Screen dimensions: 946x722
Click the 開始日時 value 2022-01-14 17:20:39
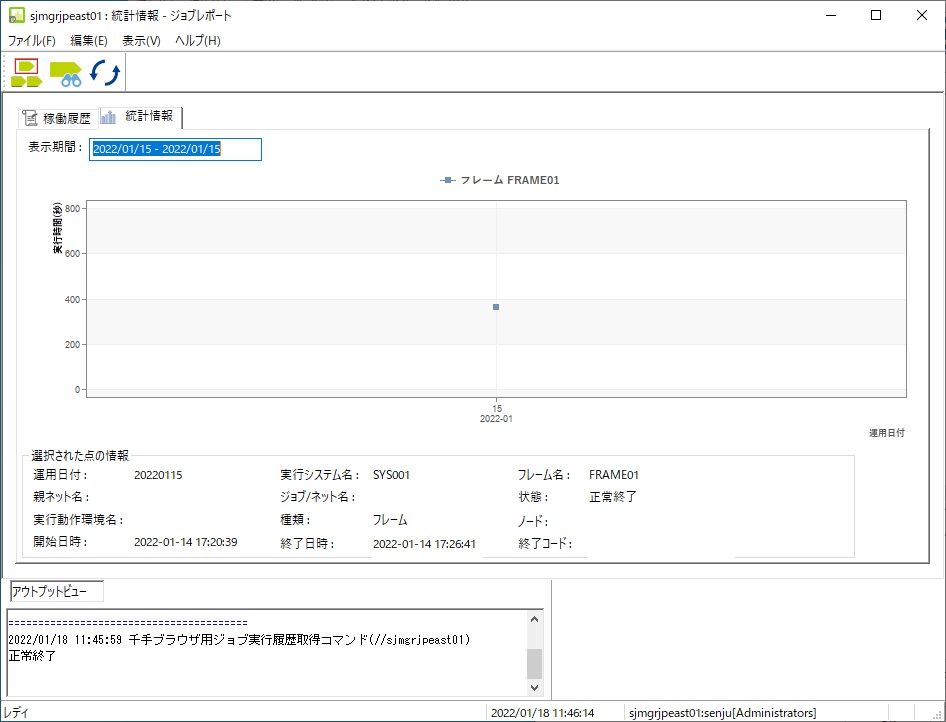pos(186,542)
